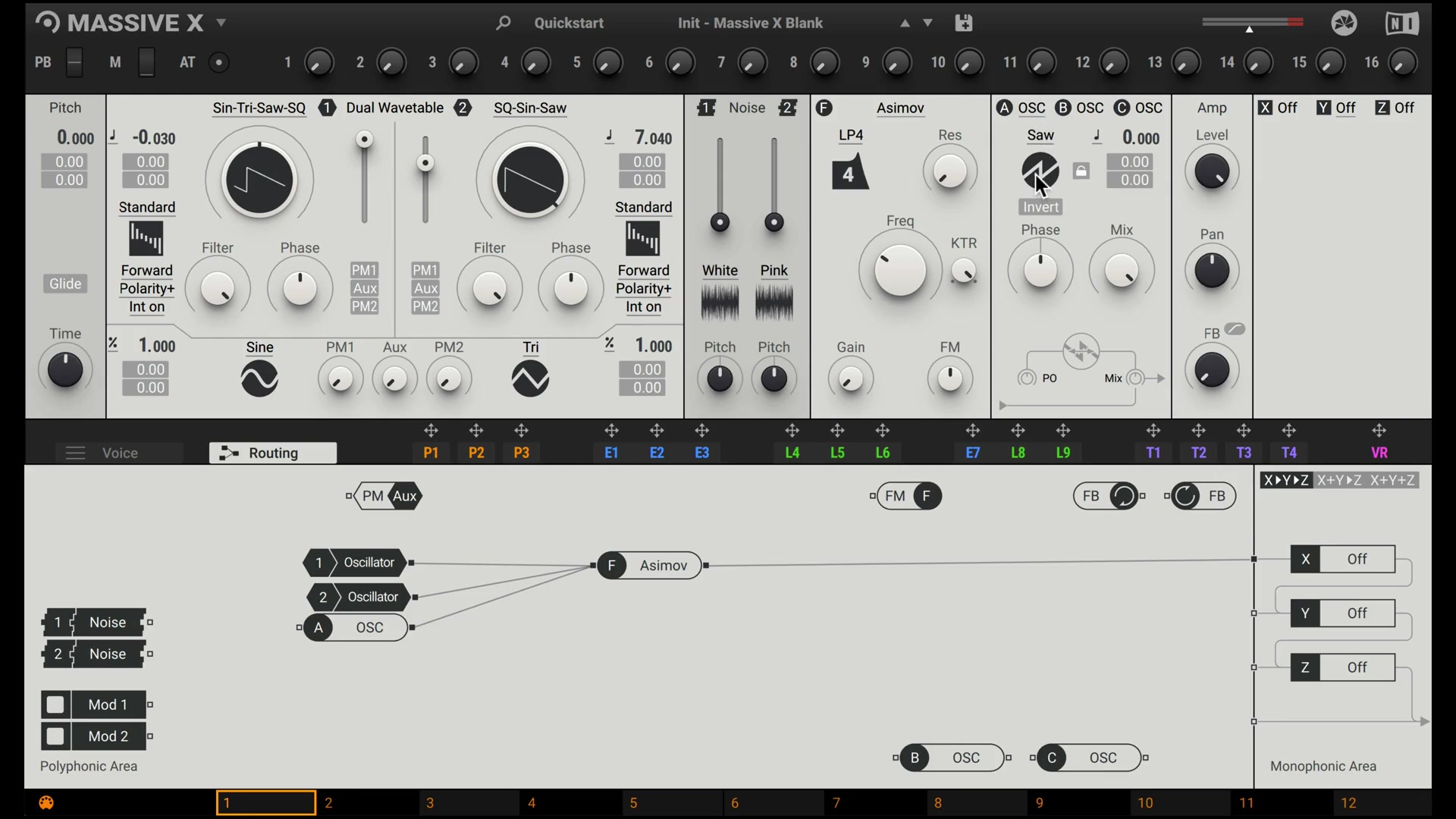Click the Init - Massive X Blank preset name
The width and height of the screenshot is (1456, 819).
(x=750, y=23)
